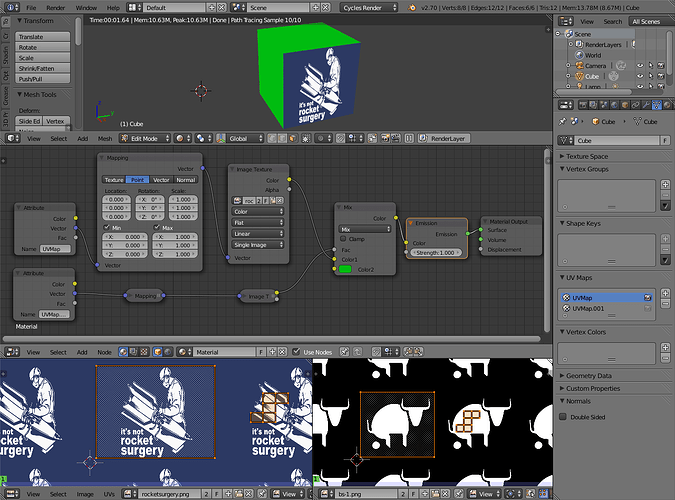Select vertex select mode in 3D header
Viewport: 675px width, 500px height.
click(272, 138)
